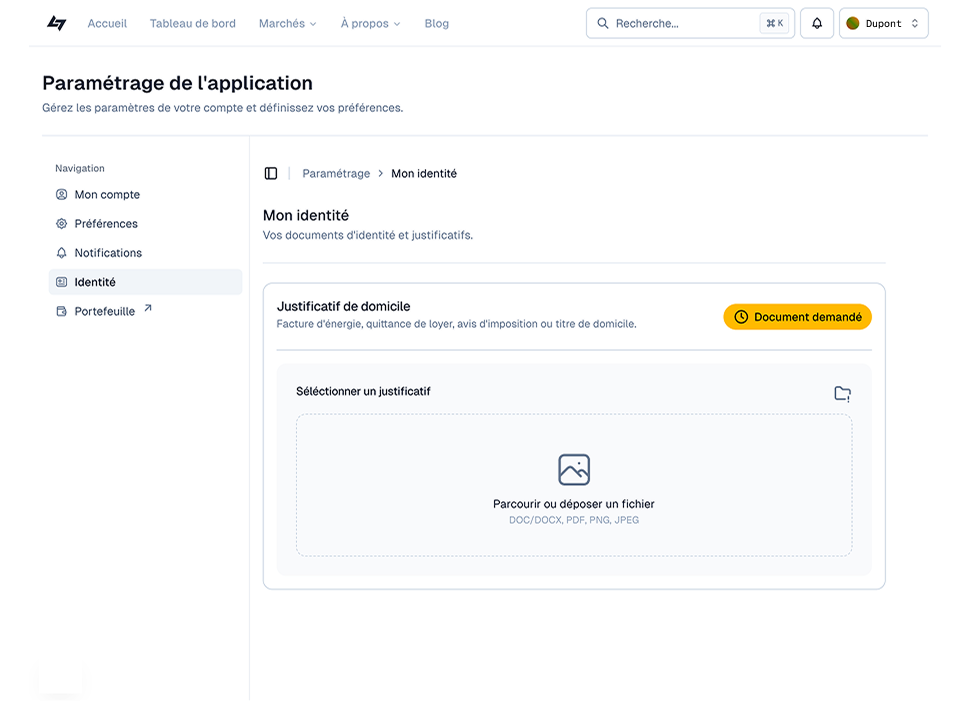
Task: Open Préférences in sidebar navigation
Action: 106,224
